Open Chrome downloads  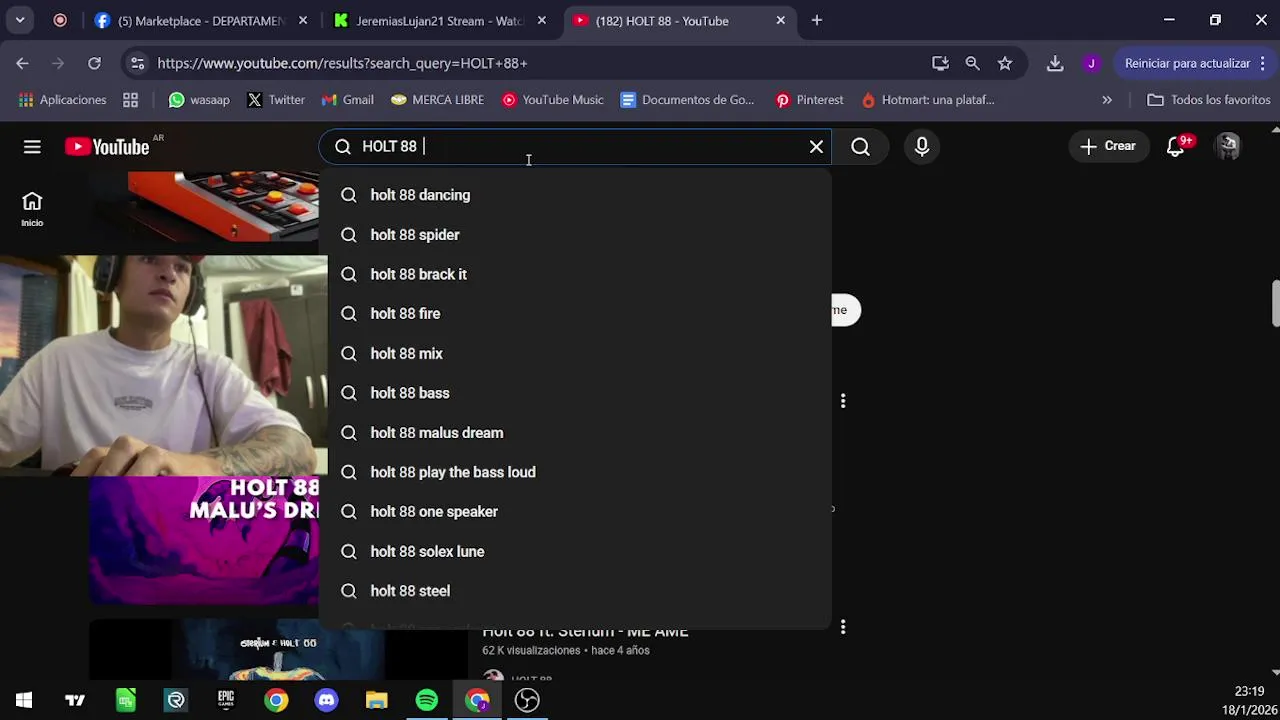[x=1055, y=63]
